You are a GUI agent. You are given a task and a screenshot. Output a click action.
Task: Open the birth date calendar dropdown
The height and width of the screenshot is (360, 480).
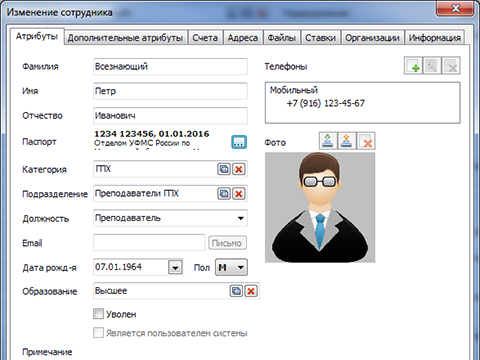(175, 267)
